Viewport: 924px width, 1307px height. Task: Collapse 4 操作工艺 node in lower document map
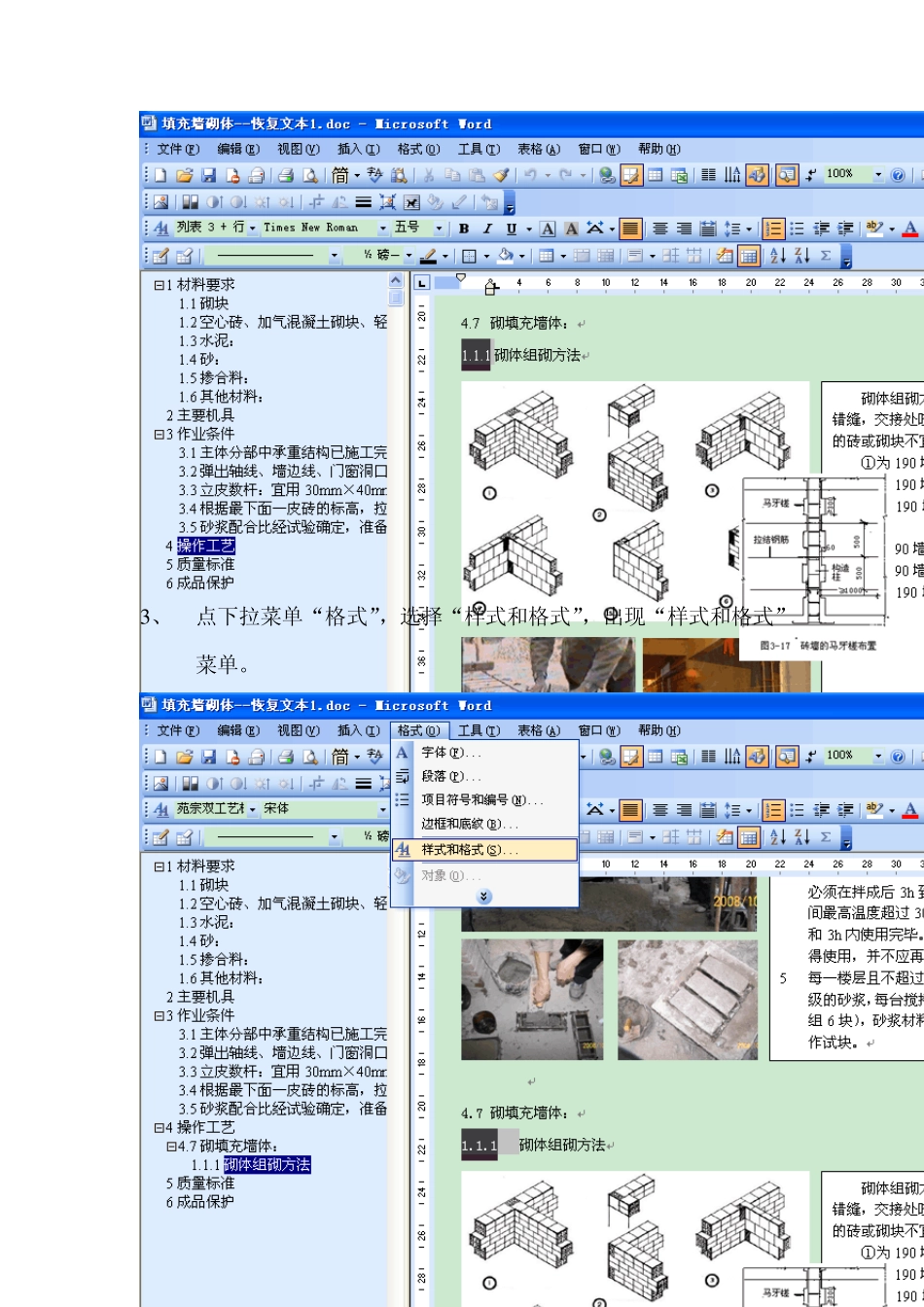pyautogui.click(x=159, y=1128)
